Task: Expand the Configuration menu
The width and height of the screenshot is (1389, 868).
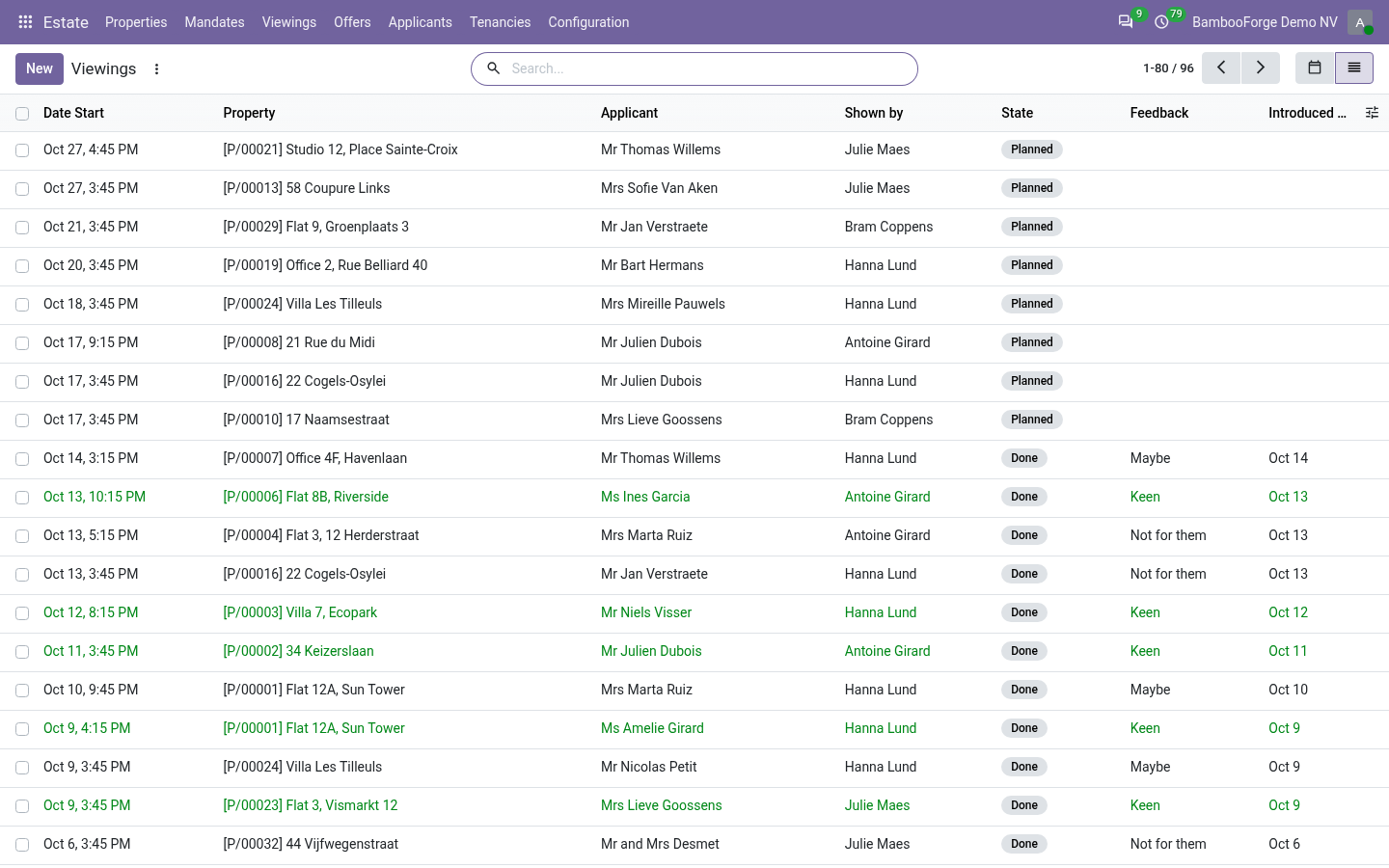Action: (588, 22)
